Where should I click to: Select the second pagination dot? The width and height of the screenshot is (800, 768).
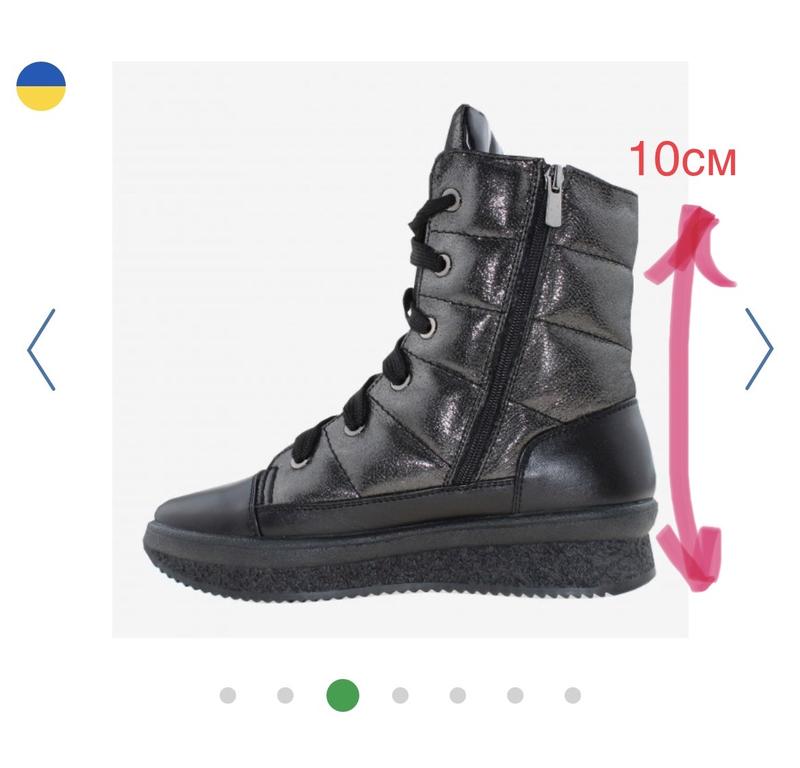tap(285, 695)
